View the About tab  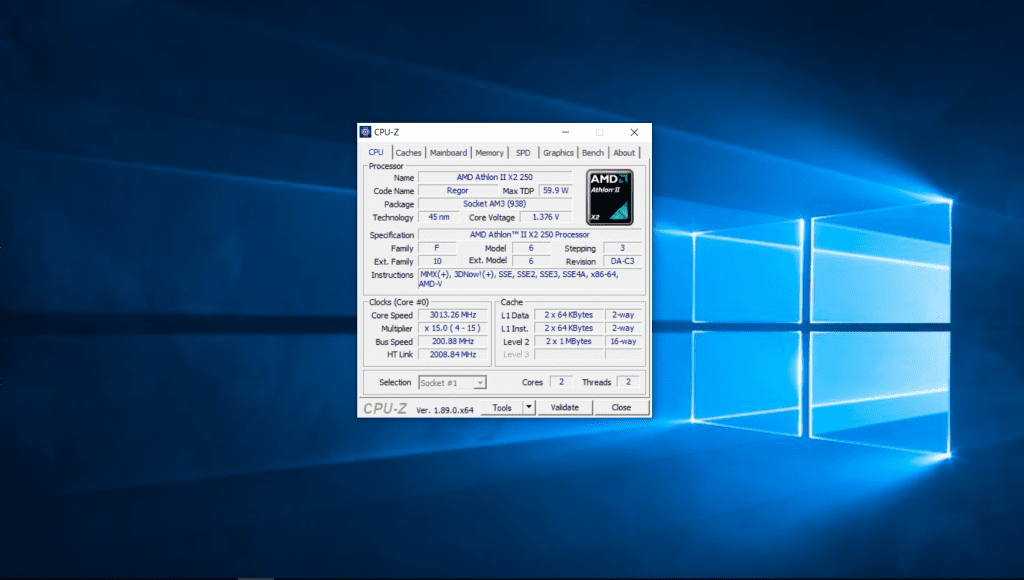coord(624,153)
